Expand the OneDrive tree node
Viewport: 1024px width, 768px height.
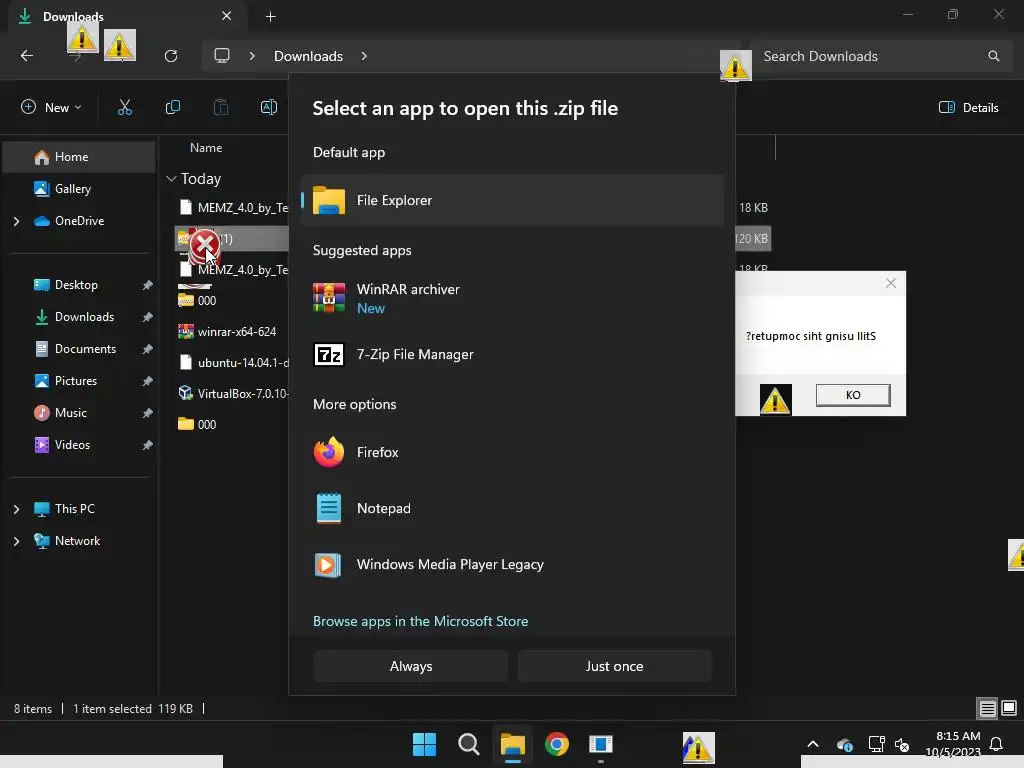click(x=16, y=221)
